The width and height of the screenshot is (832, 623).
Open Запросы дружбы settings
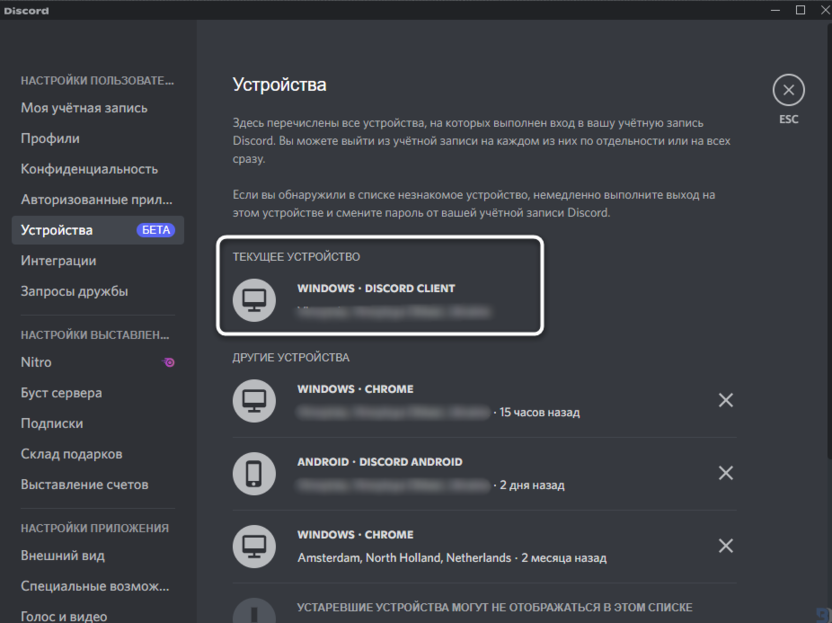74,292
